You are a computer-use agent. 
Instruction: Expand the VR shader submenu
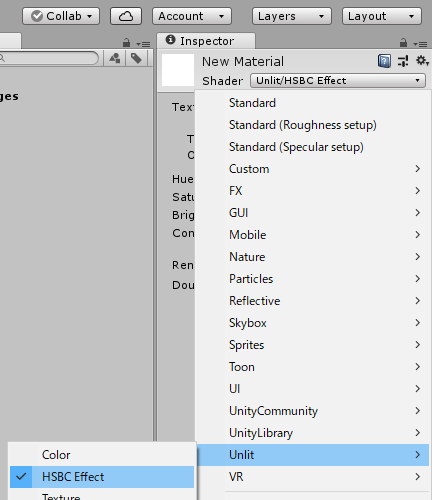pos(312,477)
